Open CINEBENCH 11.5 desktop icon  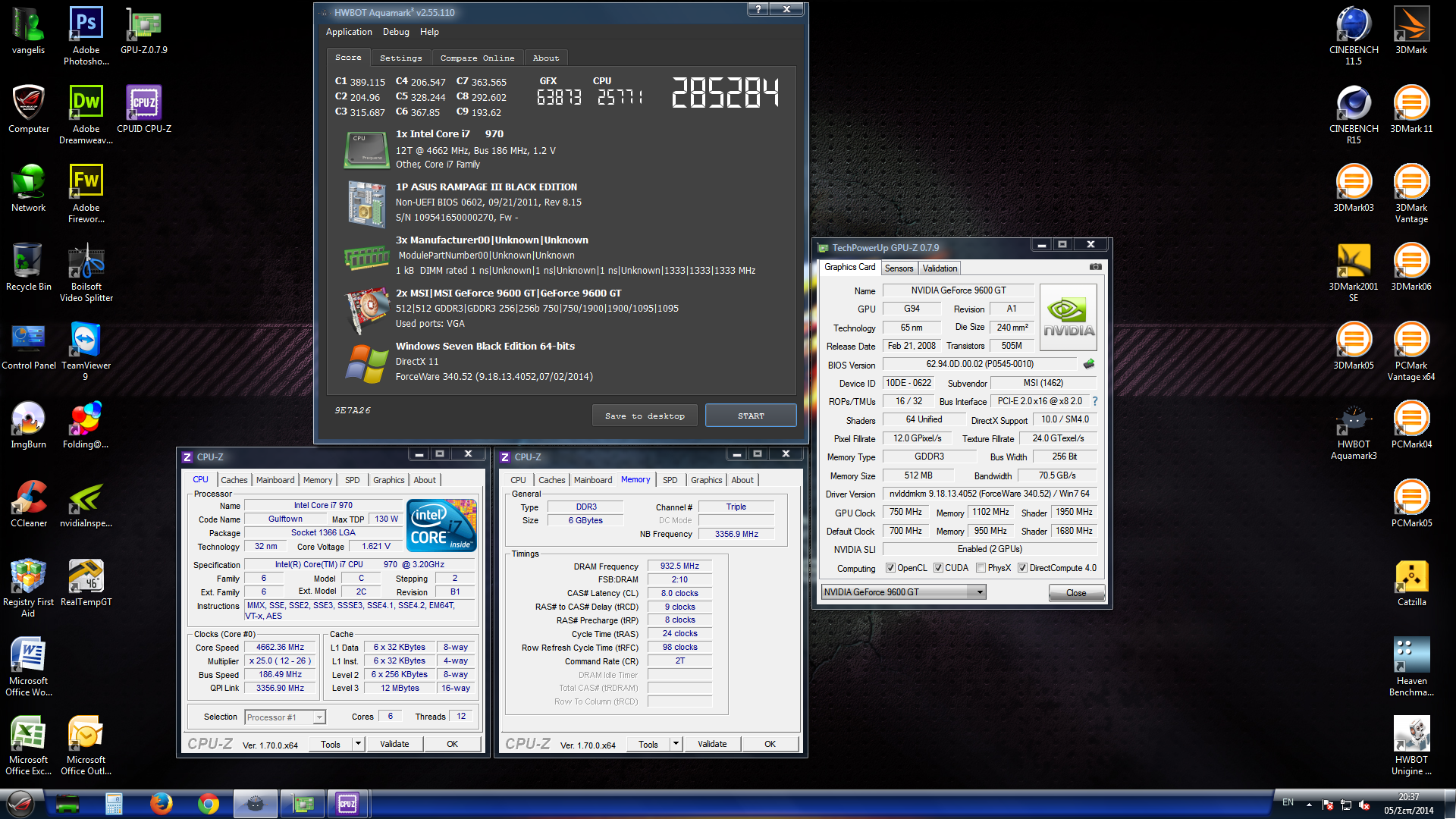coord(1354,36)
